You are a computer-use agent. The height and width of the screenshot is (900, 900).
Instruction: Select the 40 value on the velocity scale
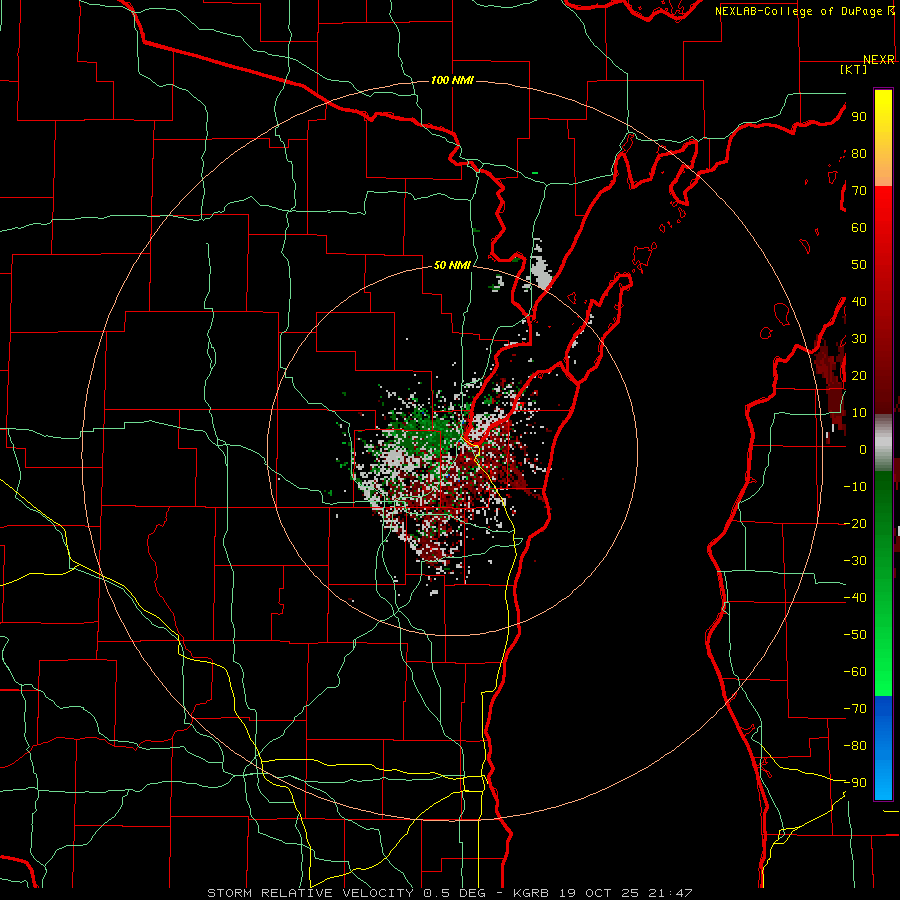(x=859, y=301)
